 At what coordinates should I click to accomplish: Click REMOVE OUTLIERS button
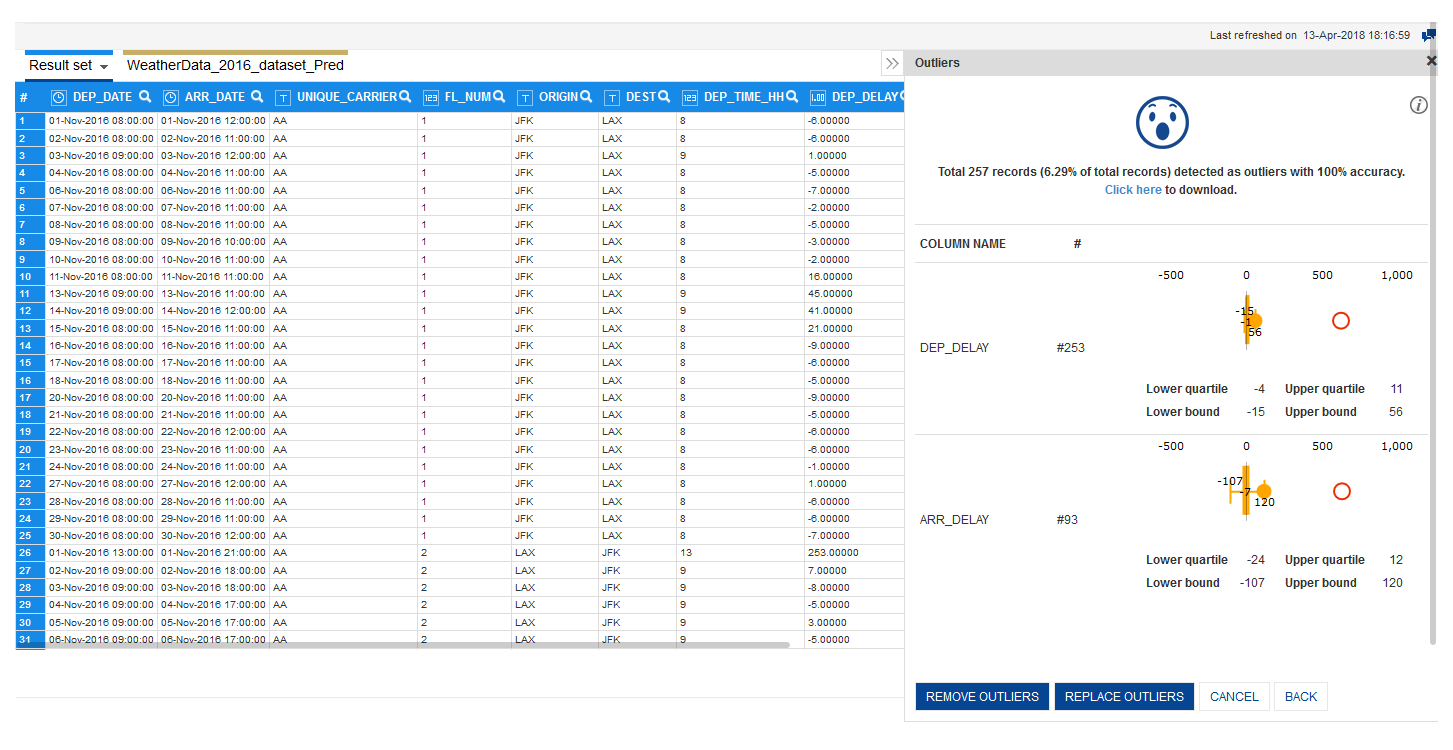point(982,697)
